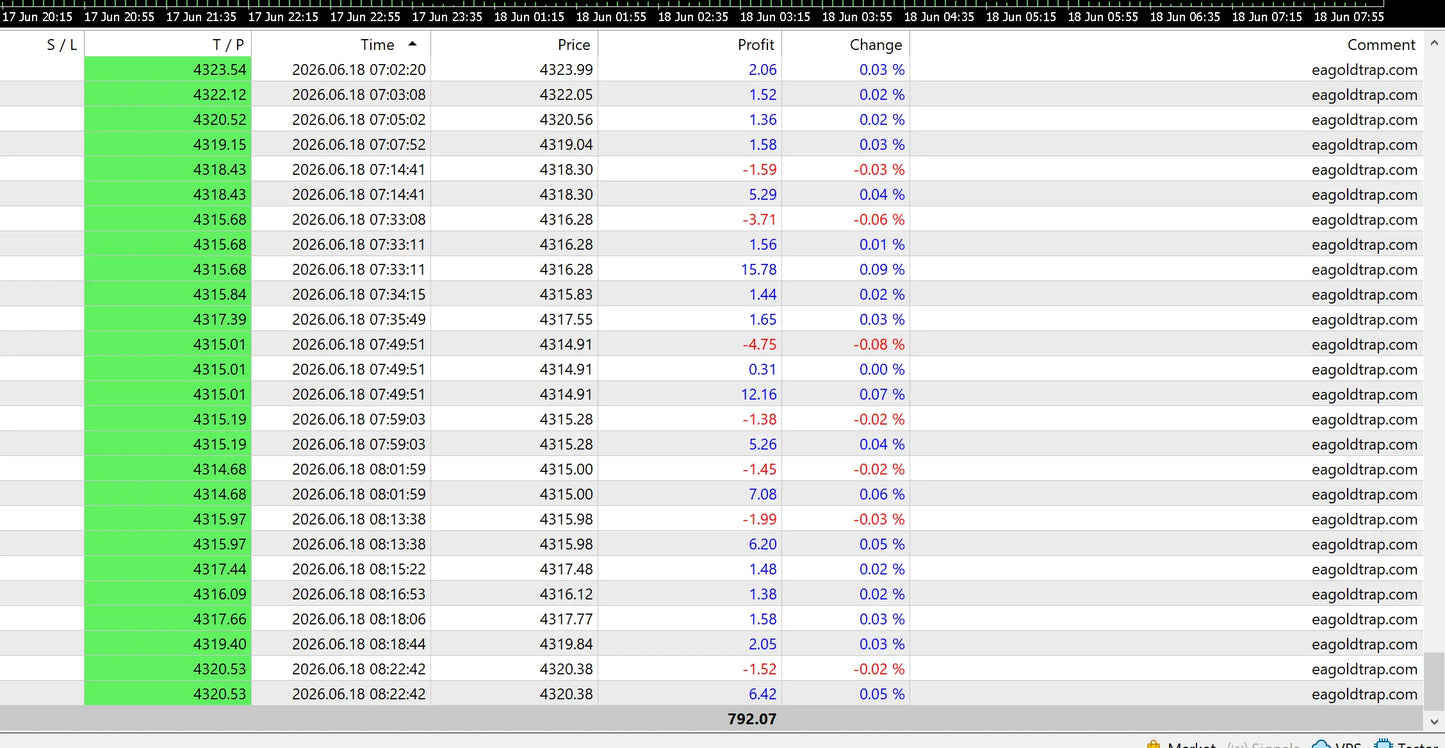1445x748 pixels.
Task: Select the time 2026.06.18 07:05:02
Action: 359,119
